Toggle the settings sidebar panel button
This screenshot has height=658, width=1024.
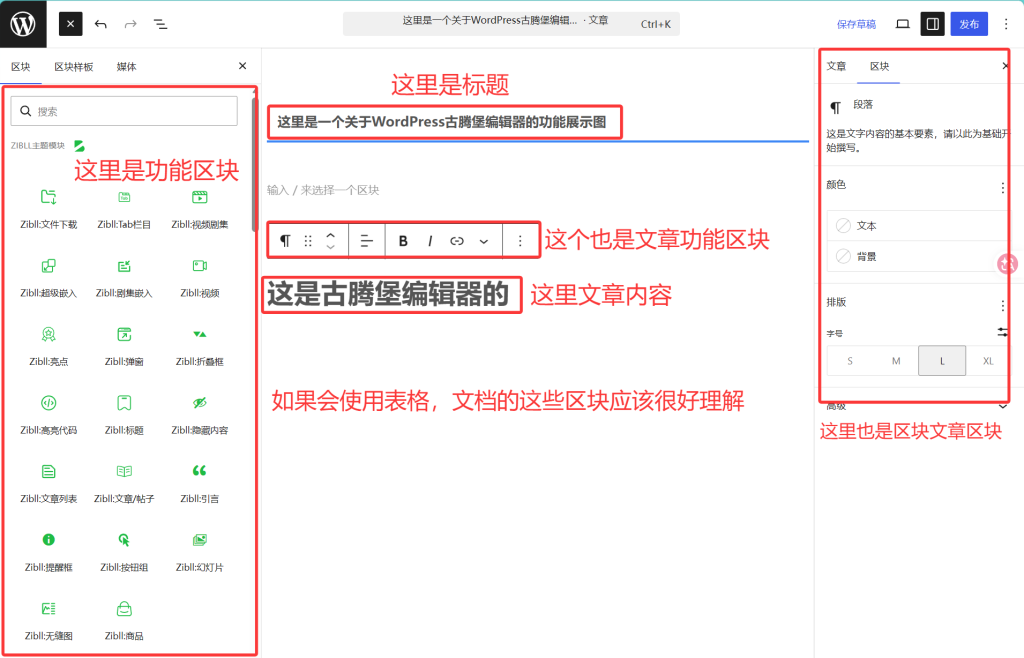tap(933, 24)
